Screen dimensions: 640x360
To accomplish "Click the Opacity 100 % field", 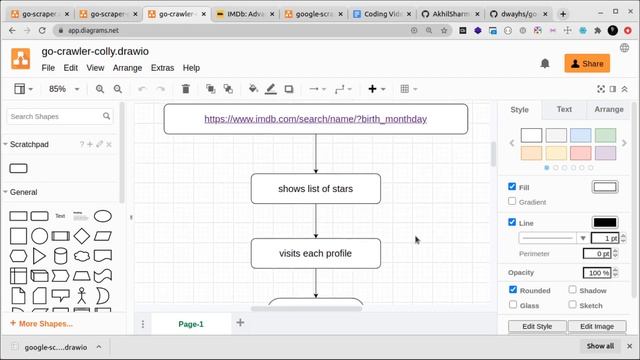I will [x=597, y=273].
